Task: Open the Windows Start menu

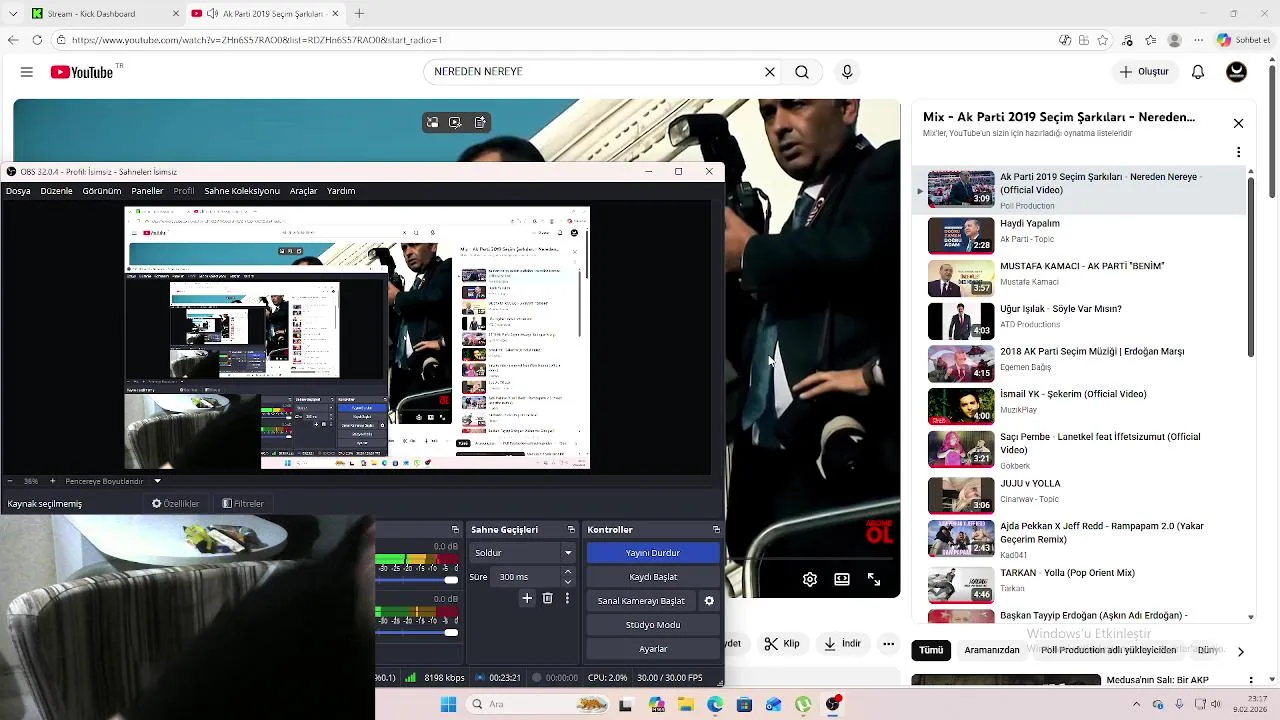Action: (448, 704)
